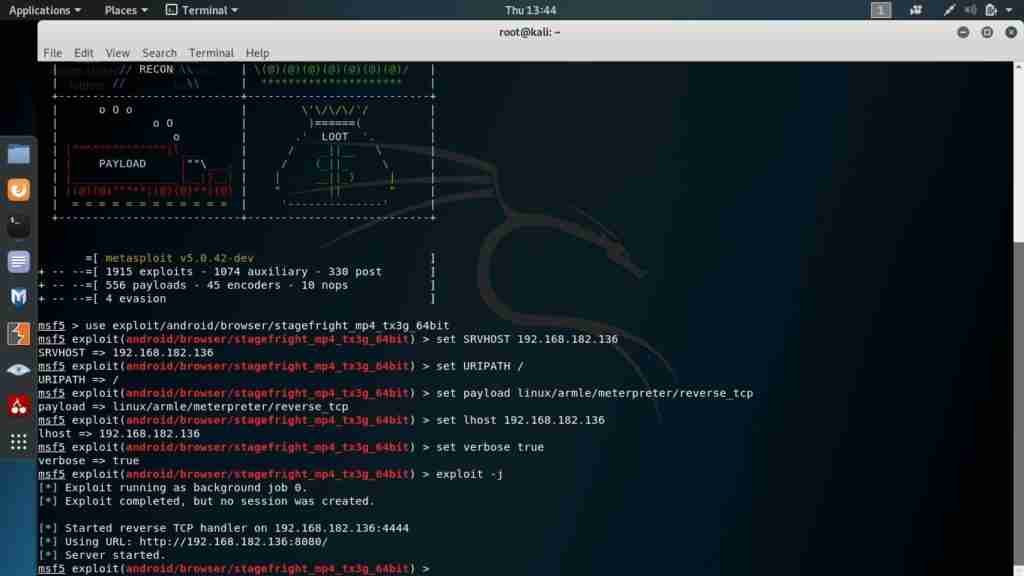The height and width of the screenshot is (576, 1024).
Task: Launch Firefox browser from the dock
Action: 18,190
